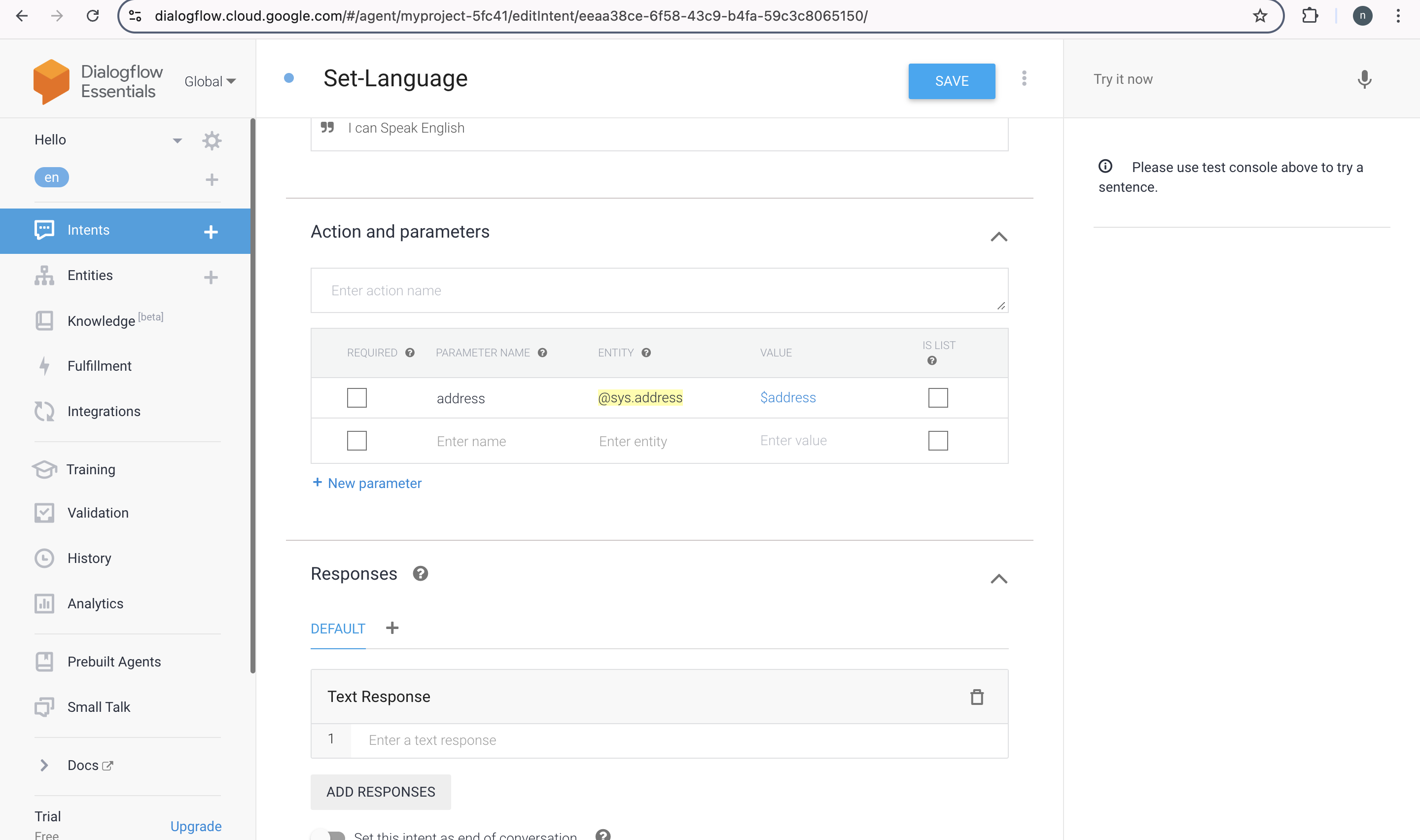The image size is (1420, 840).
Task: Delete the Text Response block
Action: coord(977,696)
